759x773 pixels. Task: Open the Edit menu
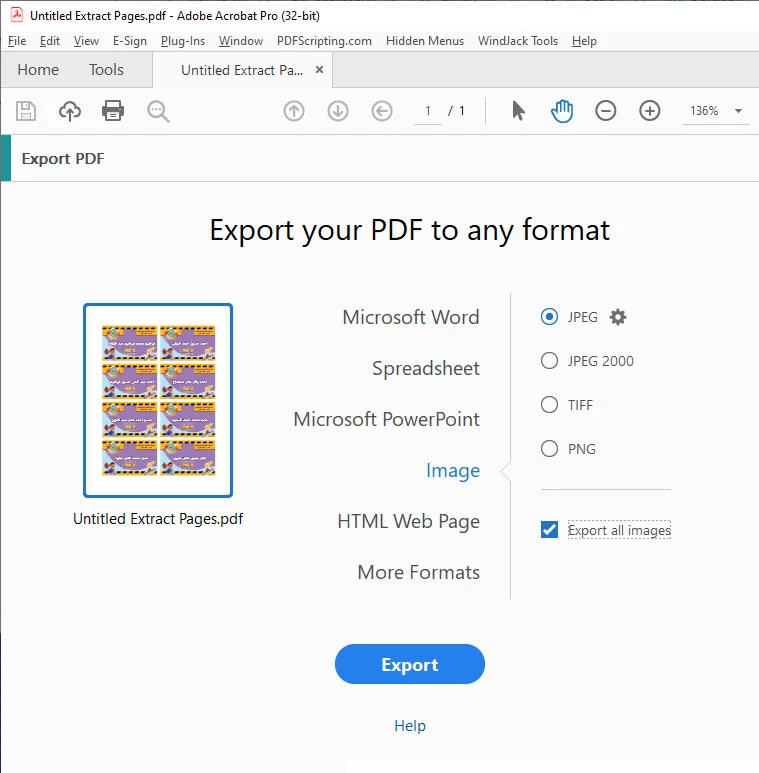[50, 41]
